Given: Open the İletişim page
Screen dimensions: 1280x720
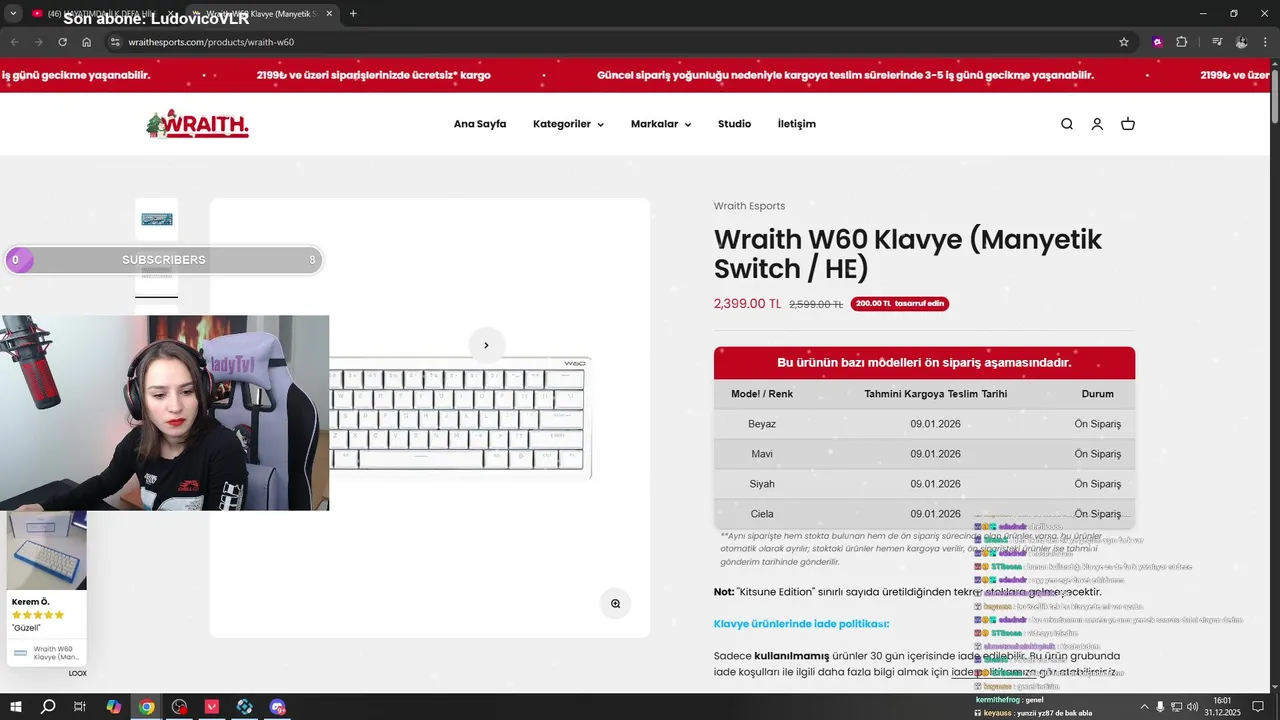Looking at the screenshot, I should [x=797, y=124].
